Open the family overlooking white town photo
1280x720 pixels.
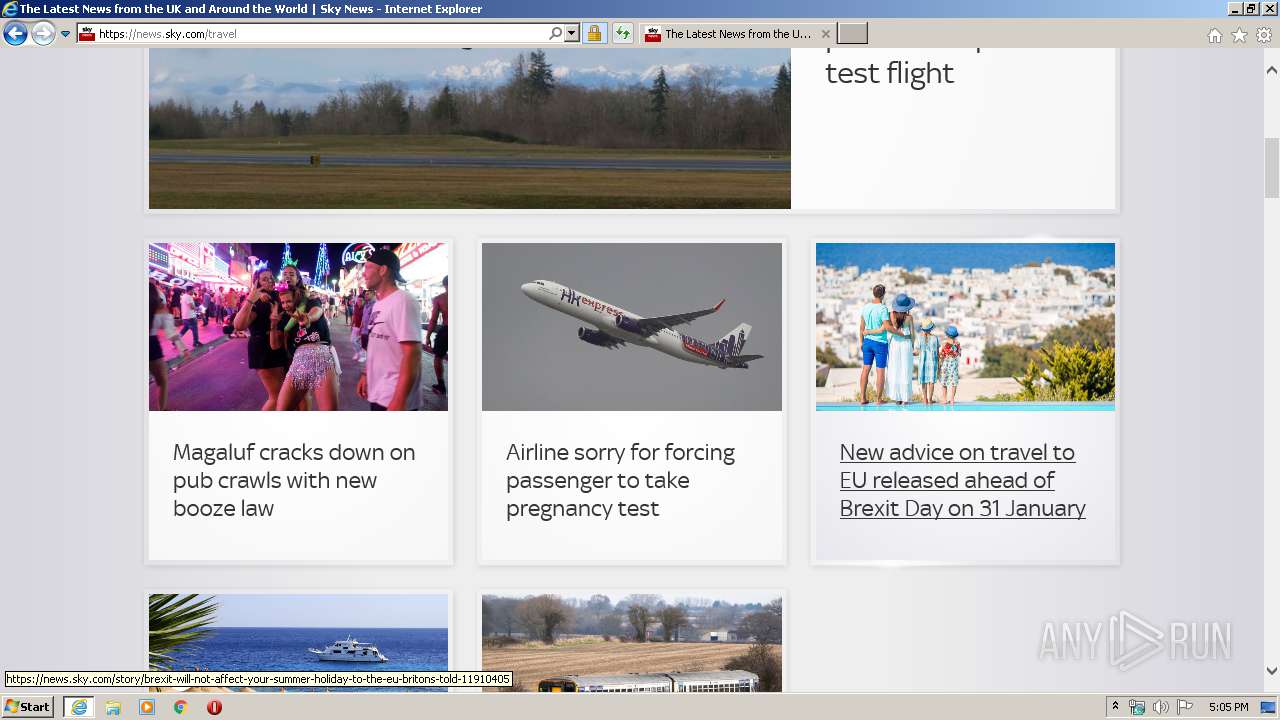tap(965, 327)
